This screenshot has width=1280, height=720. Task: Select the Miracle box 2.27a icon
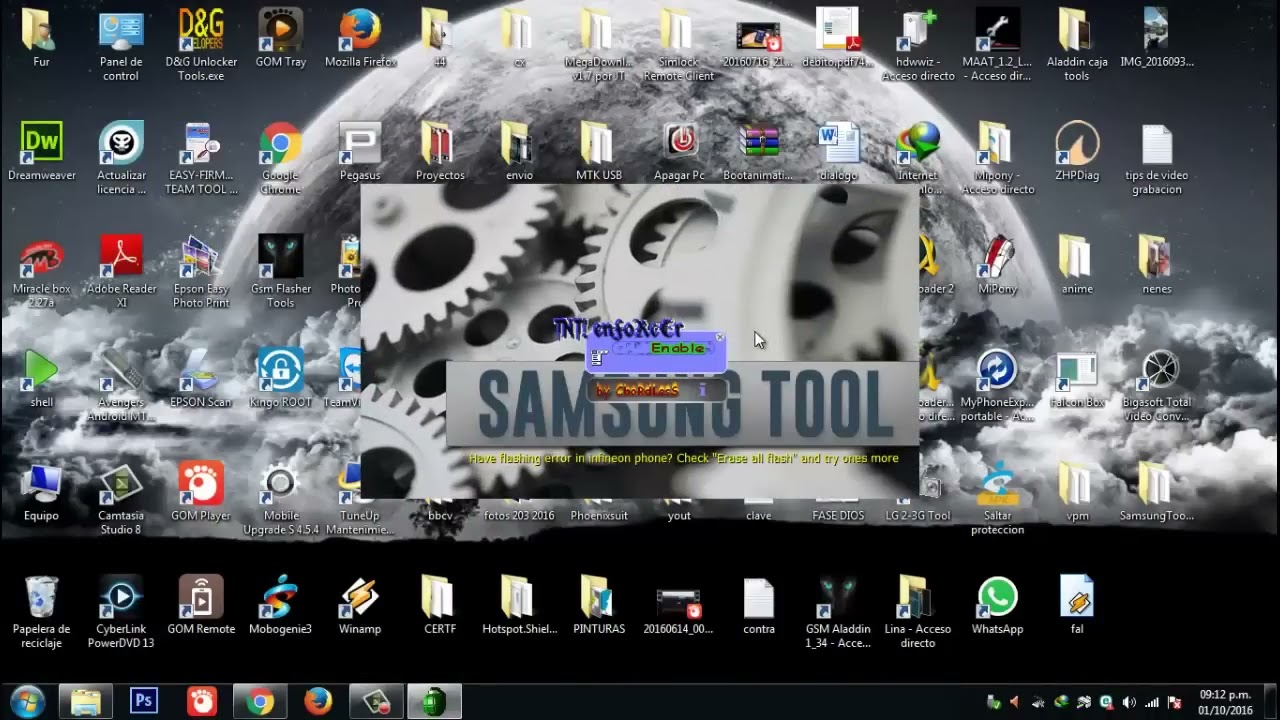[x=42, y=274]
